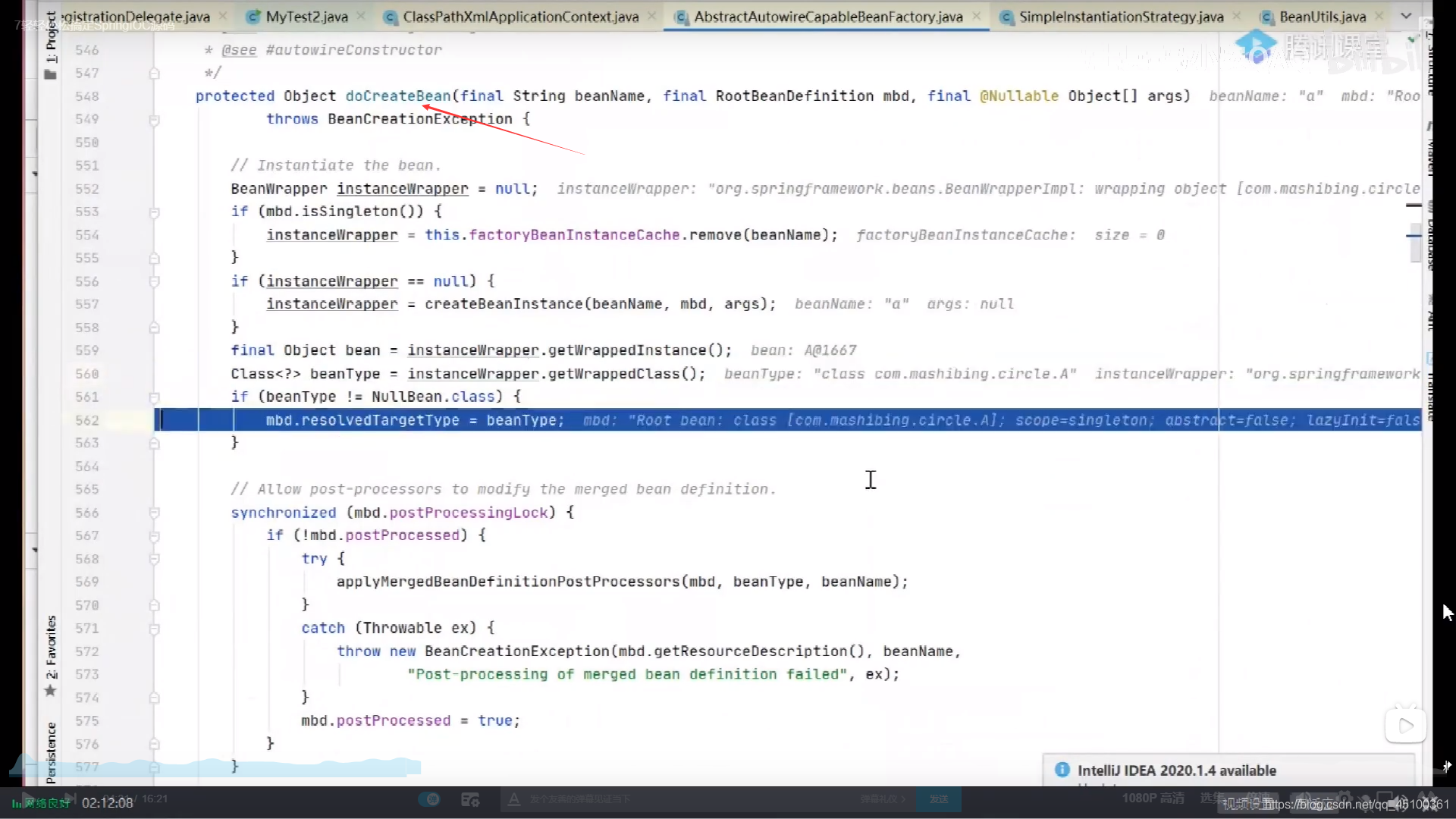Screen dimensions: 1456x819
Task: Click the info icon in update notification
Action: pyautogui.click(x=1062, y=770)
